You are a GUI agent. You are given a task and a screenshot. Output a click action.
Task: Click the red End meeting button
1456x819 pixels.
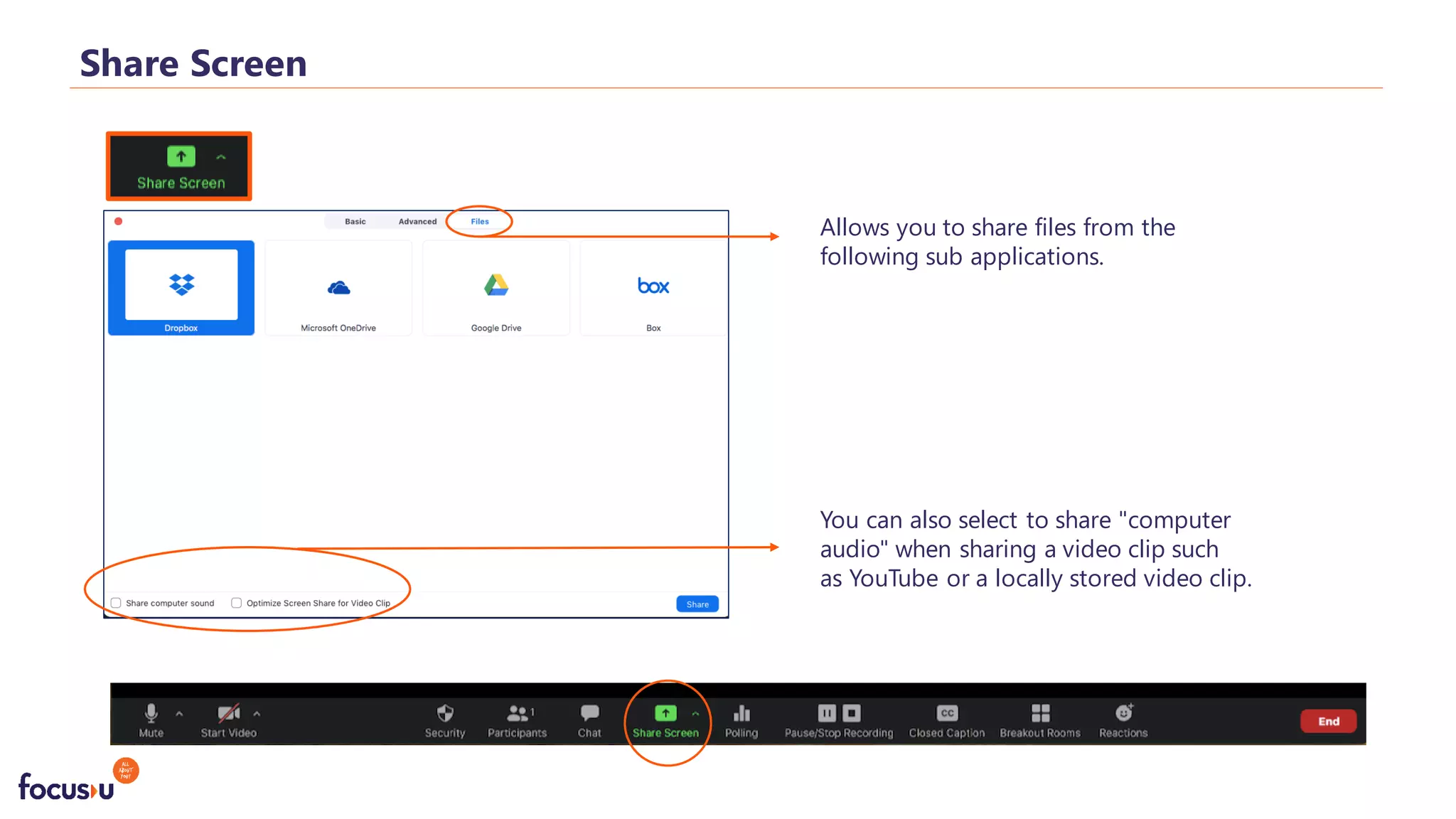(1328, 721)
